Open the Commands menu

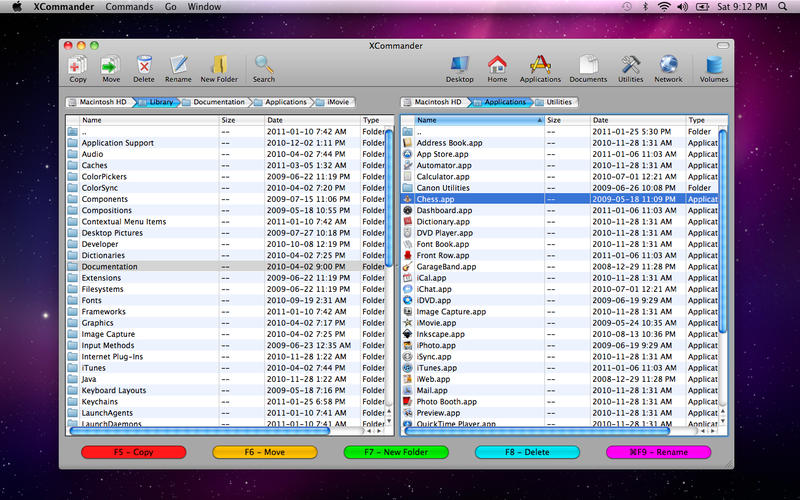coord(129,7)
